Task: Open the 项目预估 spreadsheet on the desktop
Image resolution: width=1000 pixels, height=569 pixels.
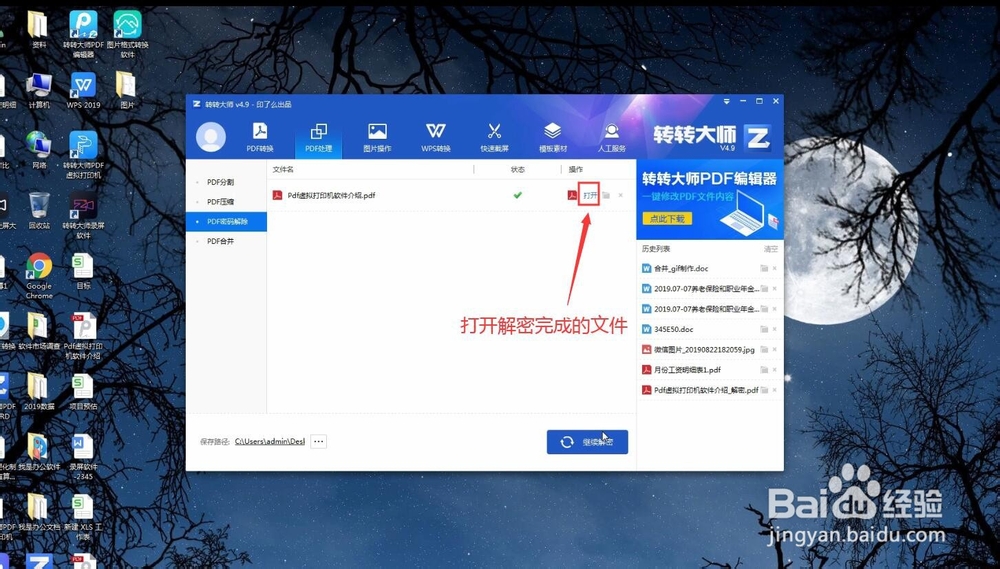Action: 83,392
